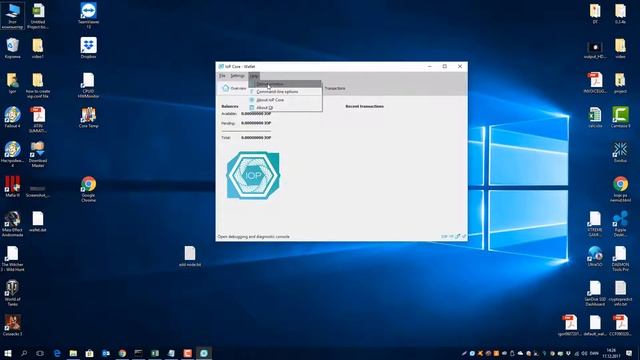Open the Action Center notifications icon

pos(629,353)
